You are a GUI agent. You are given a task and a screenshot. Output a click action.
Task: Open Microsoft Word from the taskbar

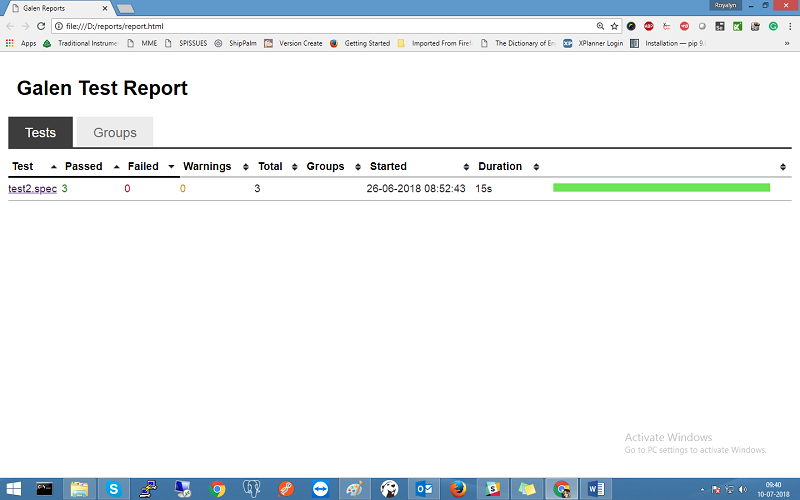597,489
